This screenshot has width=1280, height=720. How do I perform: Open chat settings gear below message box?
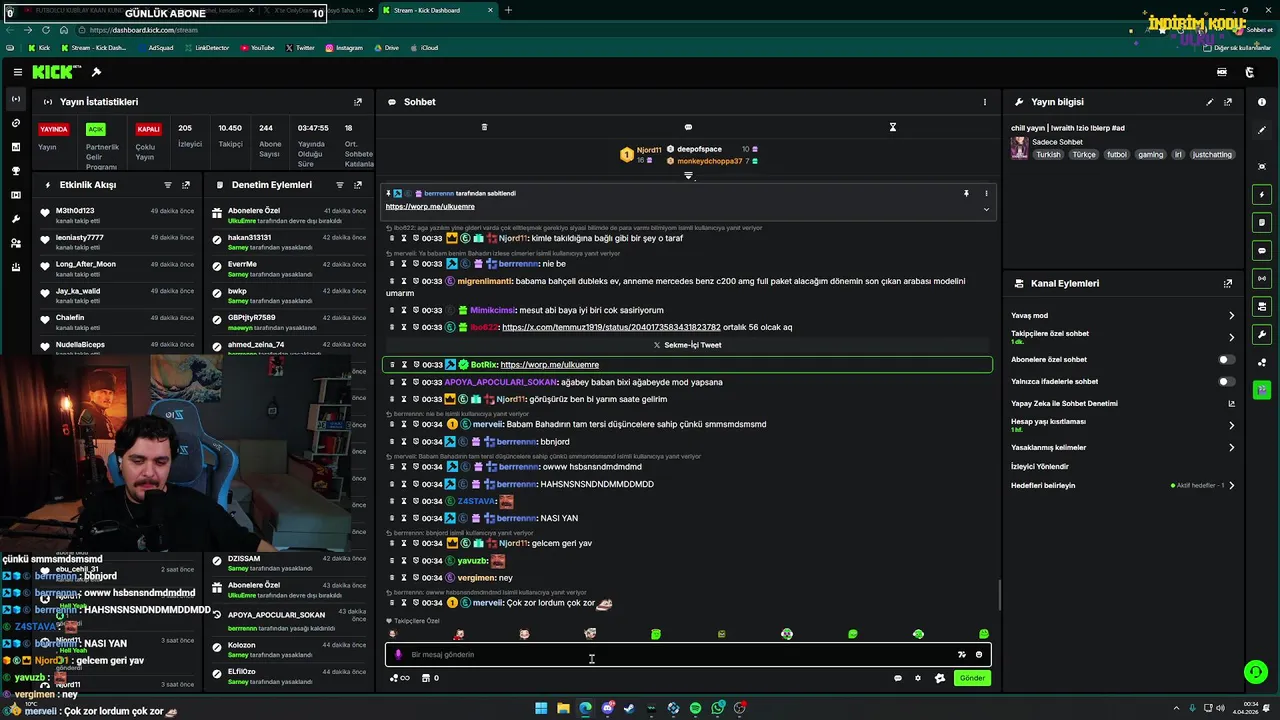(918, 678)
